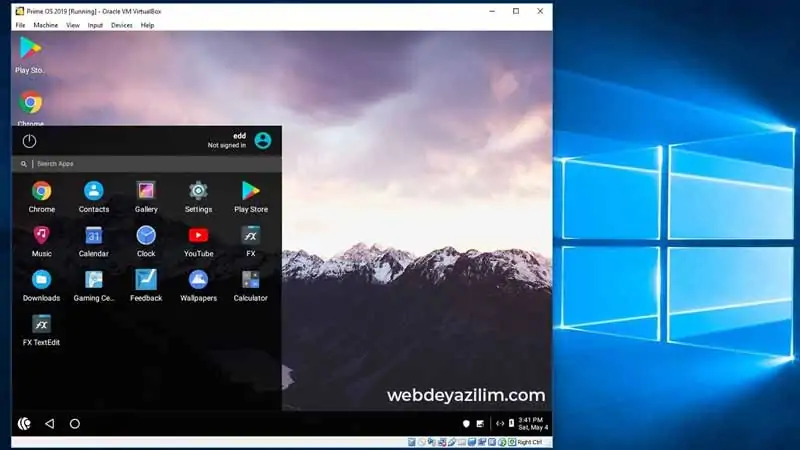The height and width of the screenshot is (450, 800).
Task: Open Settings from the app drawer
Action: pyautogui.click(x=198, y=196)
